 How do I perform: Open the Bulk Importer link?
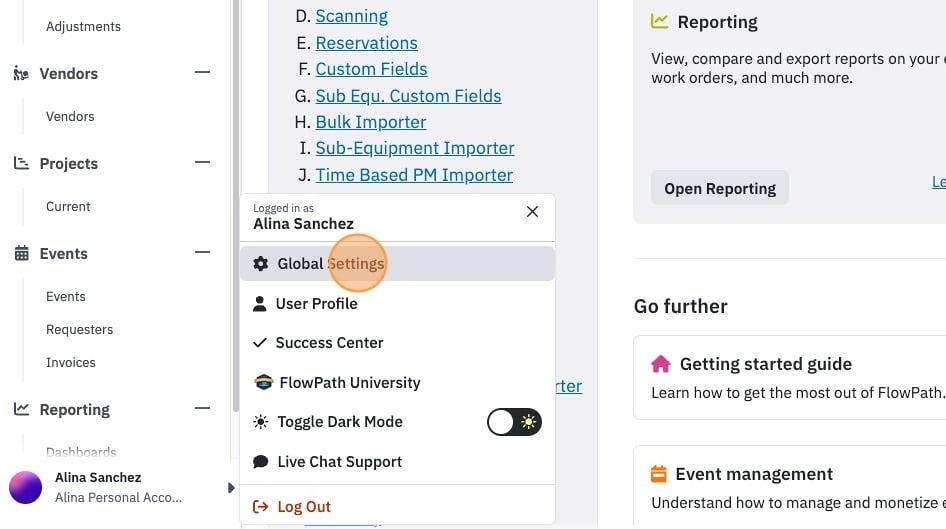tap(370, 122)
